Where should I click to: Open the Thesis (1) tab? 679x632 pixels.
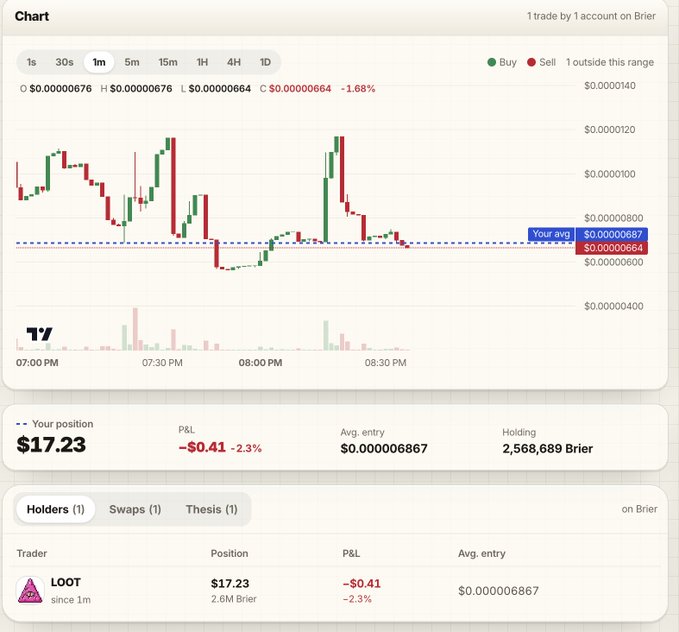[x=212, y=509]
